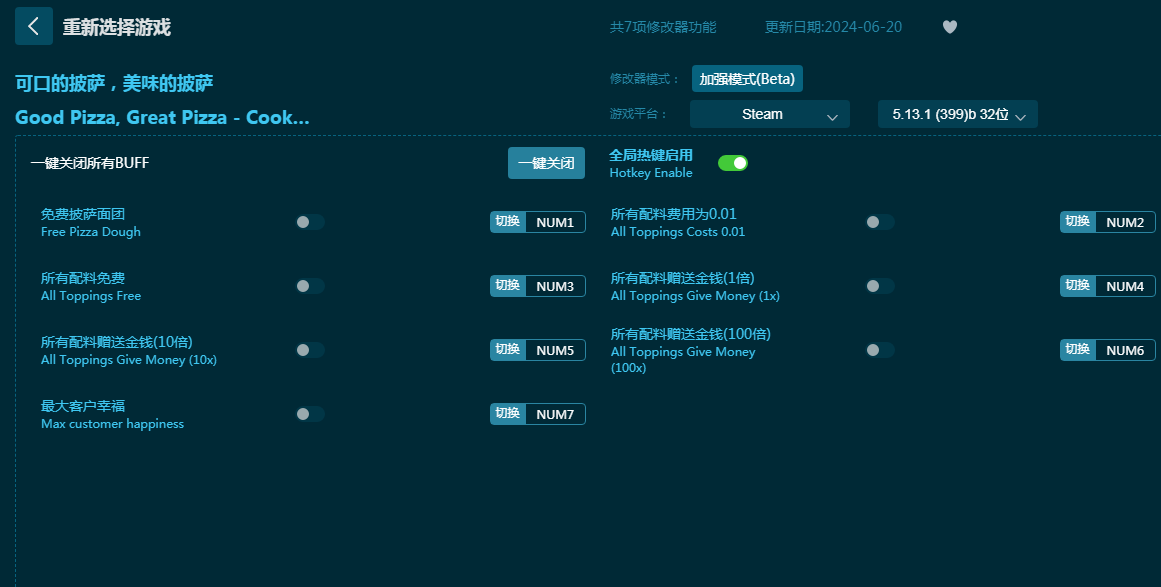Click the All Toppings Free label
This screenshot has width=1161, height=587.
(x=90, y=296)
